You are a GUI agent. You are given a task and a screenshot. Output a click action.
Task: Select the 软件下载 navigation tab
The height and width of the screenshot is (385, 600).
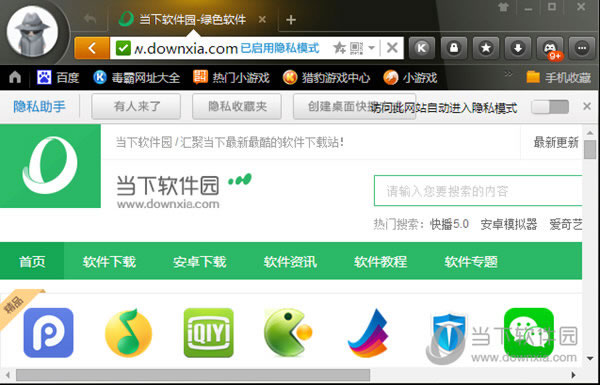point(109,262)
